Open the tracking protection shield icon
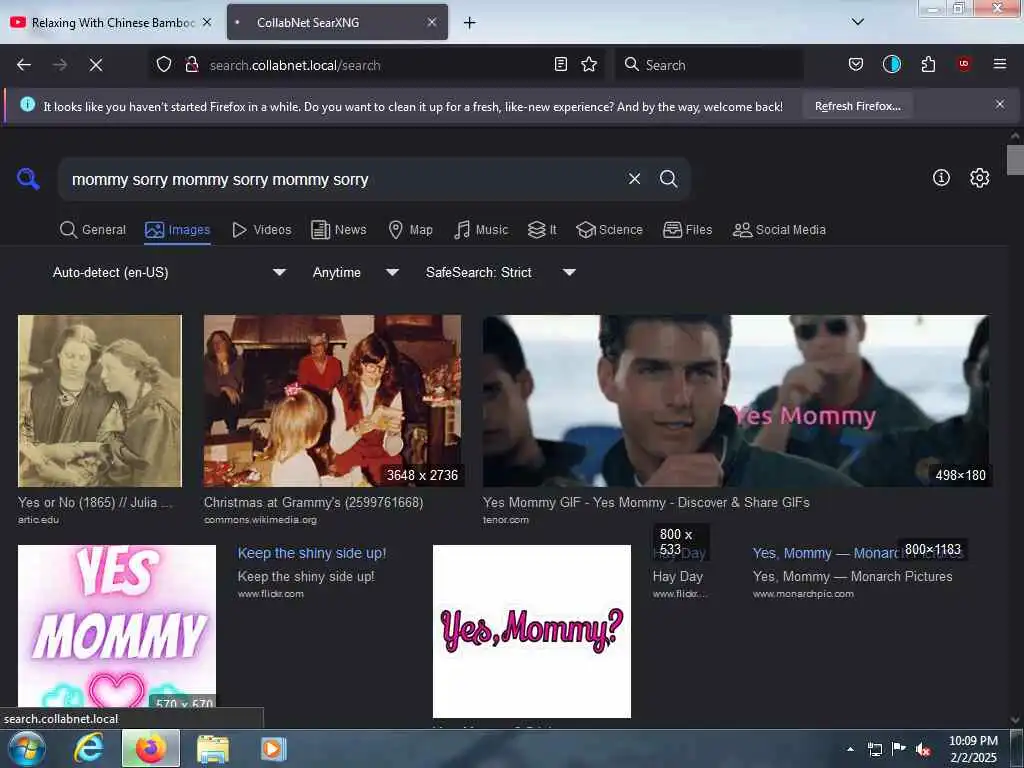 pyautogui.click(x=164, y=65)
